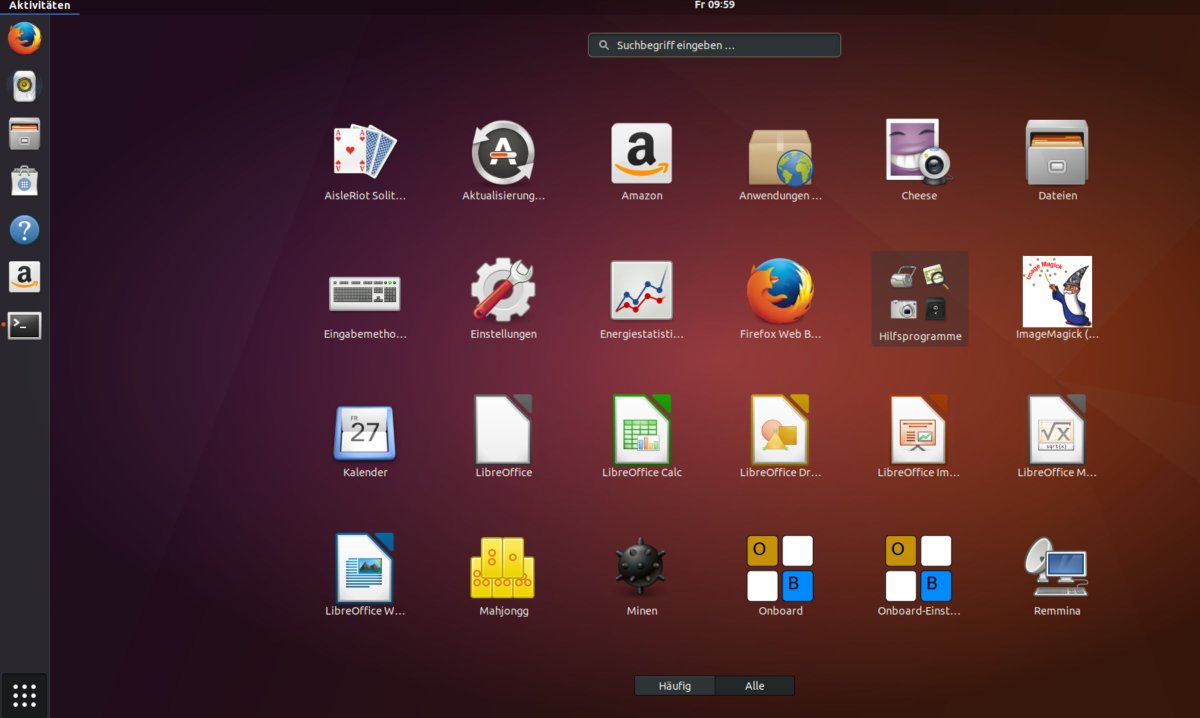Click the Show Applications grid button
This screenshot has height=718, width=1200.
click(24, 694)
